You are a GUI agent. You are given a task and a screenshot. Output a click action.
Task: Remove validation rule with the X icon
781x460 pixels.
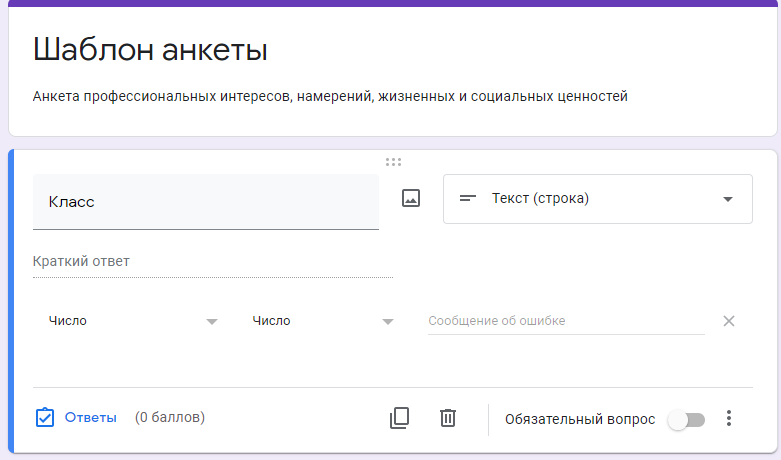point(729,321)
